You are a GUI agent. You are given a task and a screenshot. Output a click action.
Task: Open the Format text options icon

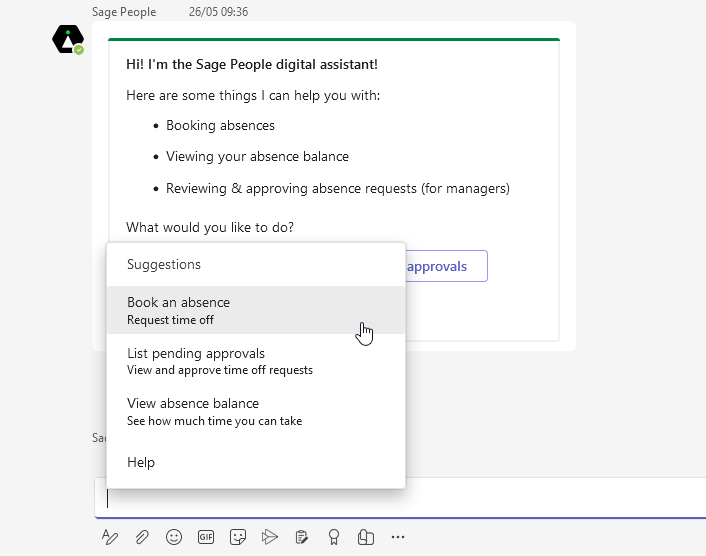[x=110, y=537]
